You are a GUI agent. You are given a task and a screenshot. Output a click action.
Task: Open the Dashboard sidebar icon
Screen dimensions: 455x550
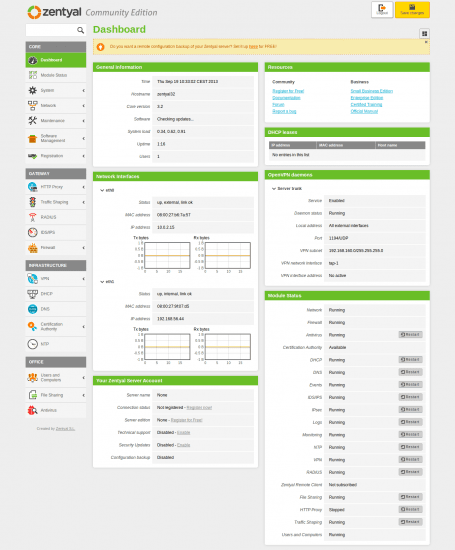(33, 60)
